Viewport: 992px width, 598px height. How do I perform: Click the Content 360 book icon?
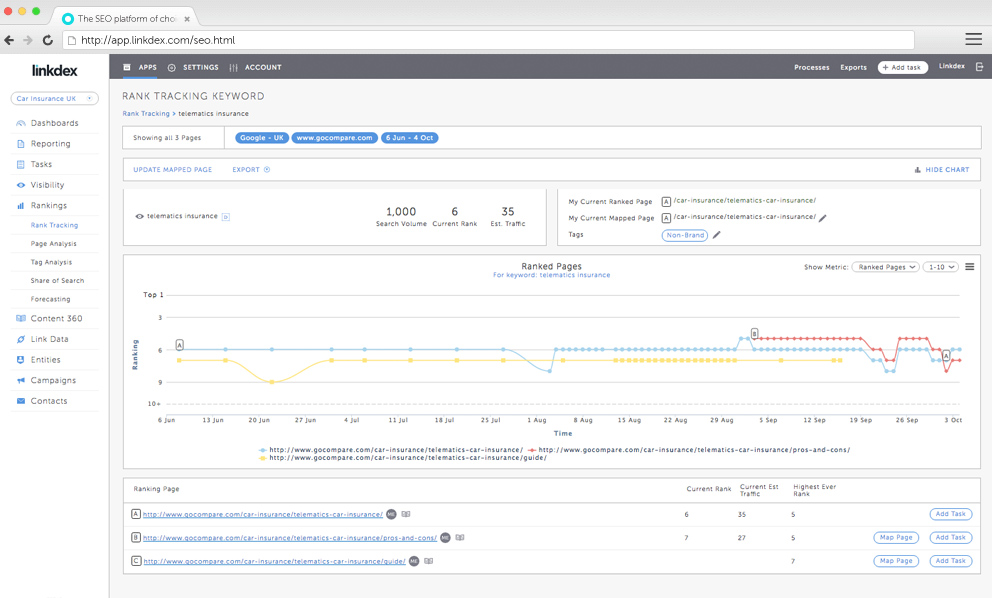[21, 318]
